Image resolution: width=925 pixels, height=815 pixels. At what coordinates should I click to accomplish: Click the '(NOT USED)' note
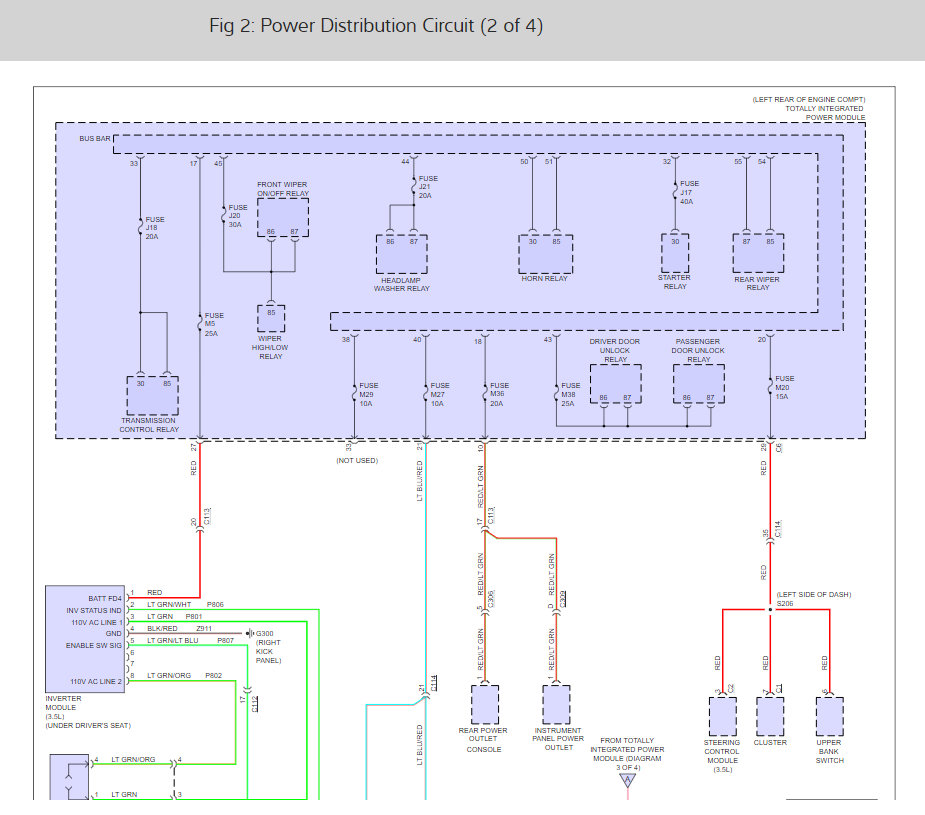[357, 461]
